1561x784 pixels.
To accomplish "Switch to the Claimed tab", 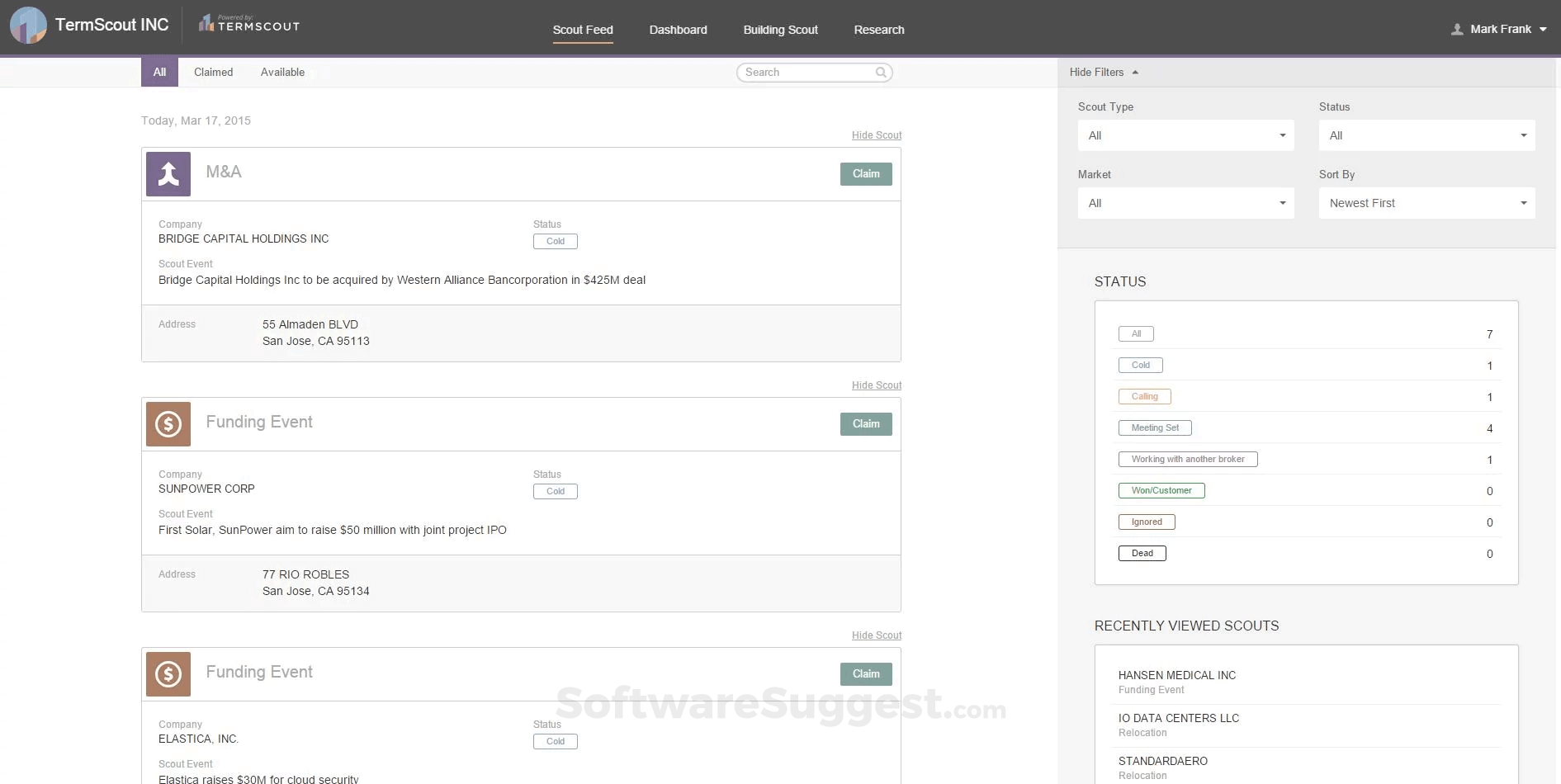I will click(x=213, y=73).
